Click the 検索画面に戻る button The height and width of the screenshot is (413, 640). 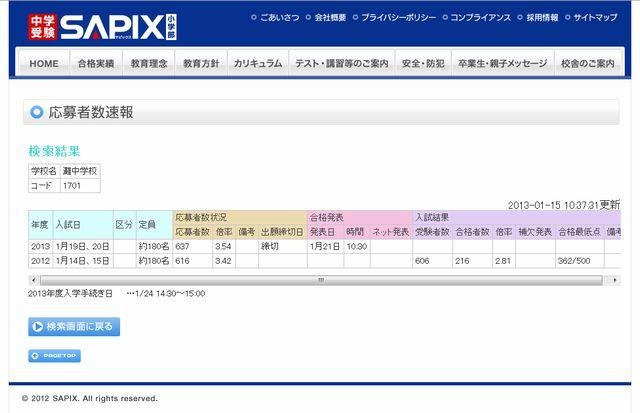(x=74, y=326)
